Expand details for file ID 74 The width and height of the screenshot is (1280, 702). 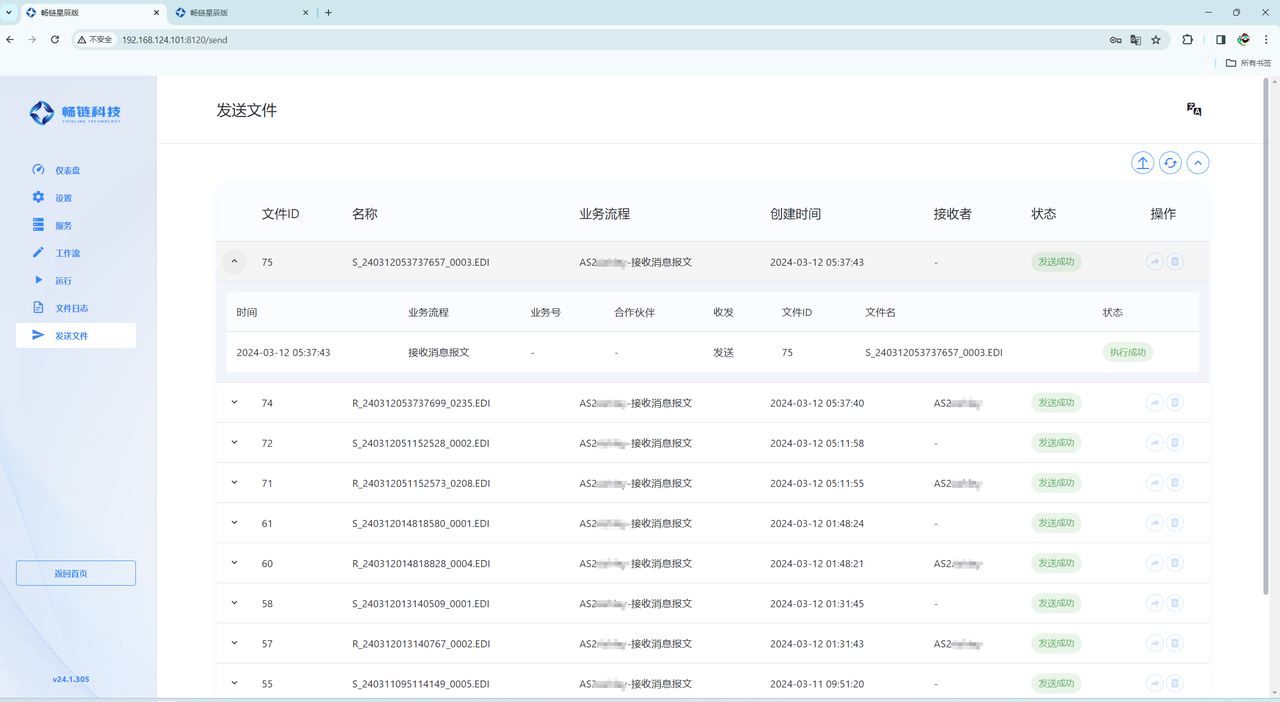tap(235, 403)
